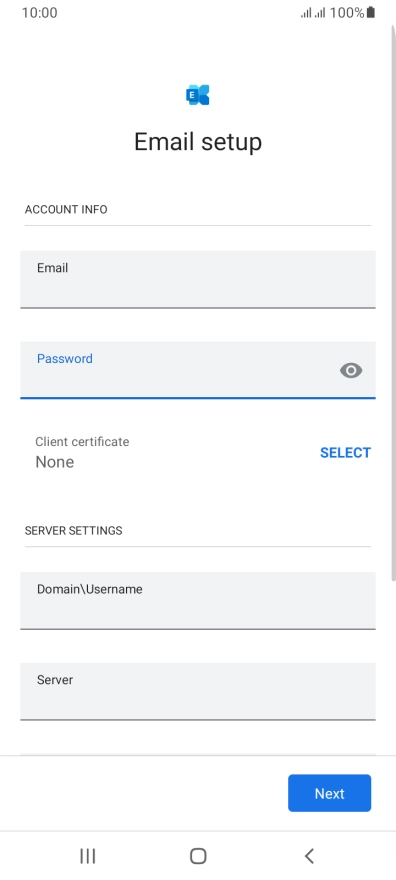Focus the Email input field
This screenshot has height=880, width=396.
click(x=198, y=279)
